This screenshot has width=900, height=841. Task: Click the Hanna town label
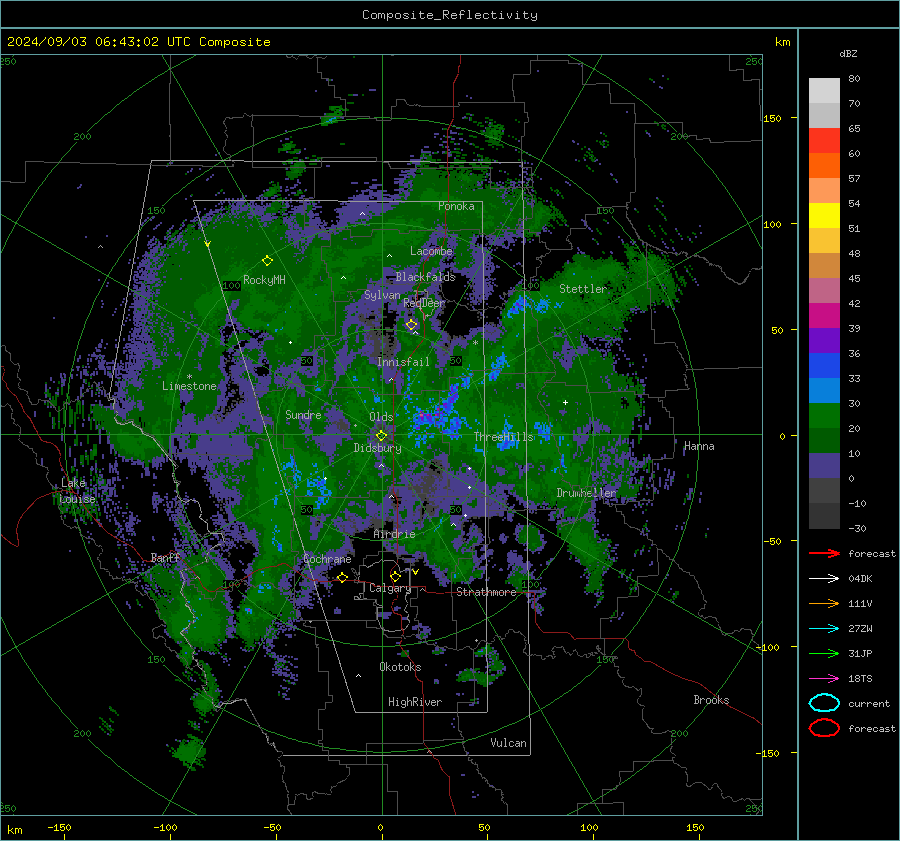(x=699, y=446)
